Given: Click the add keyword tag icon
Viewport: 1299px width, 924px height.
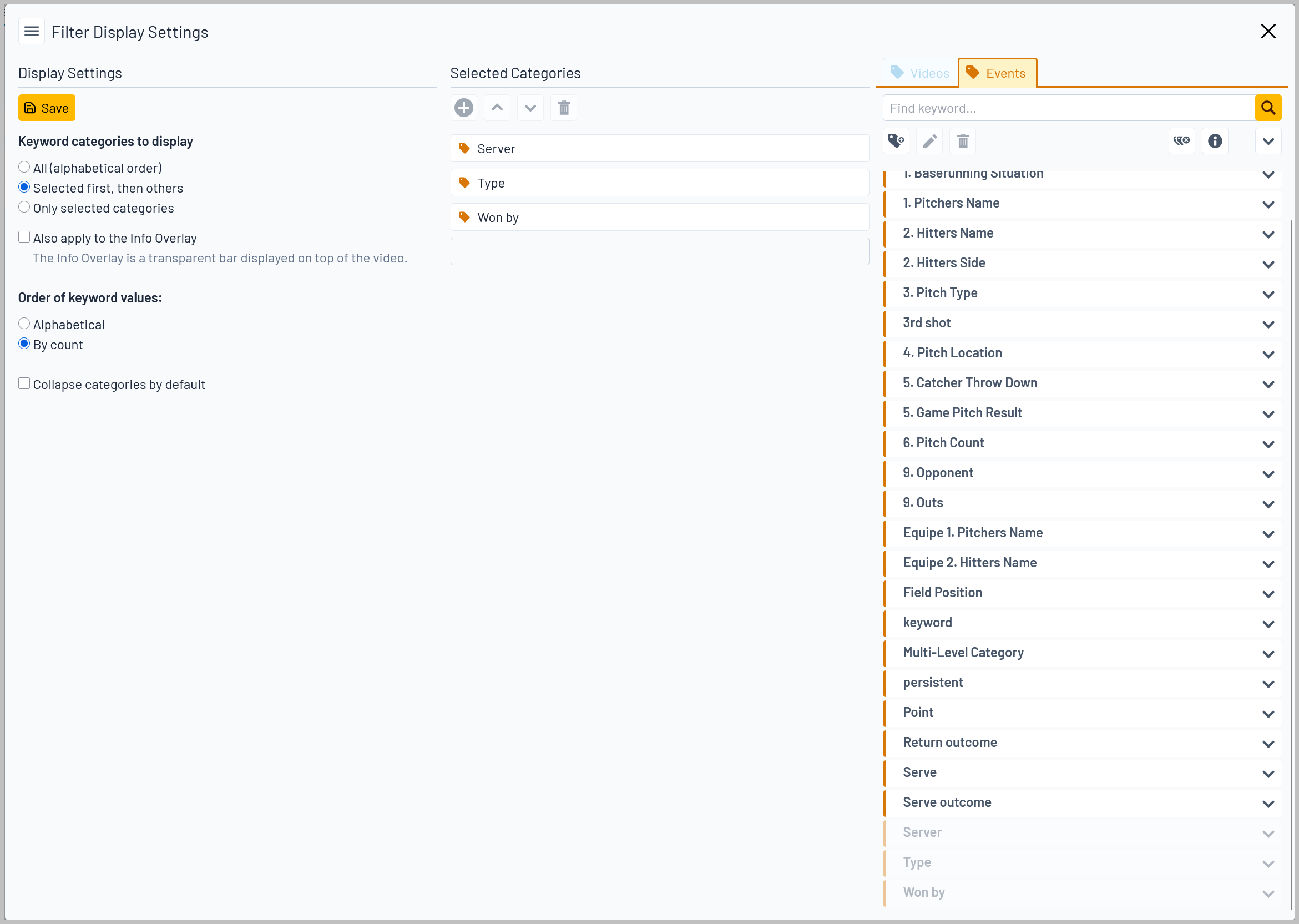Looking at the screenshot, I should click(x=896, y=141).
